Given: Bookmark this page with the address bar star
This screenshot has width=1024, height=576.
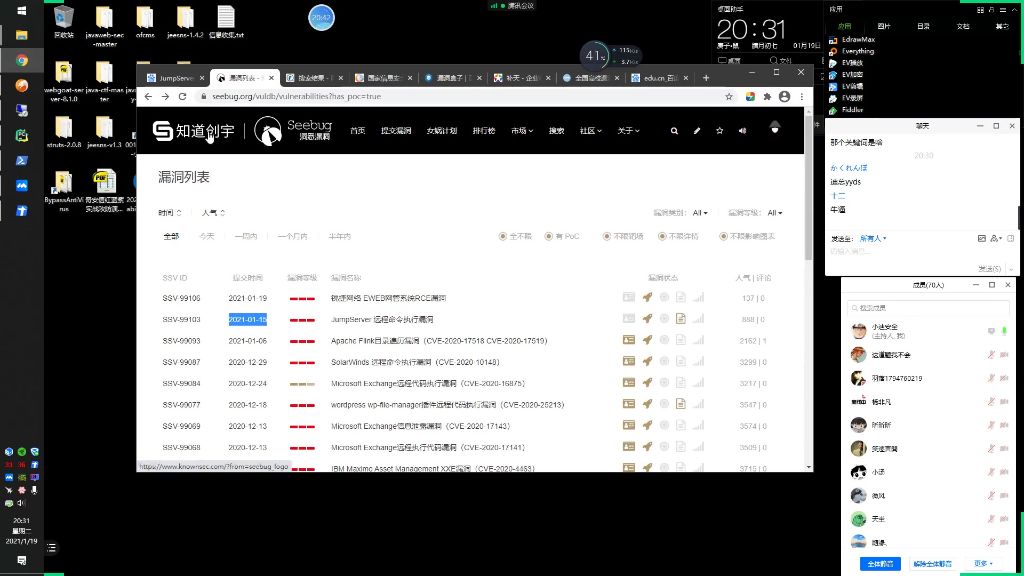Looking at the screenshot, I should point(729,96).
